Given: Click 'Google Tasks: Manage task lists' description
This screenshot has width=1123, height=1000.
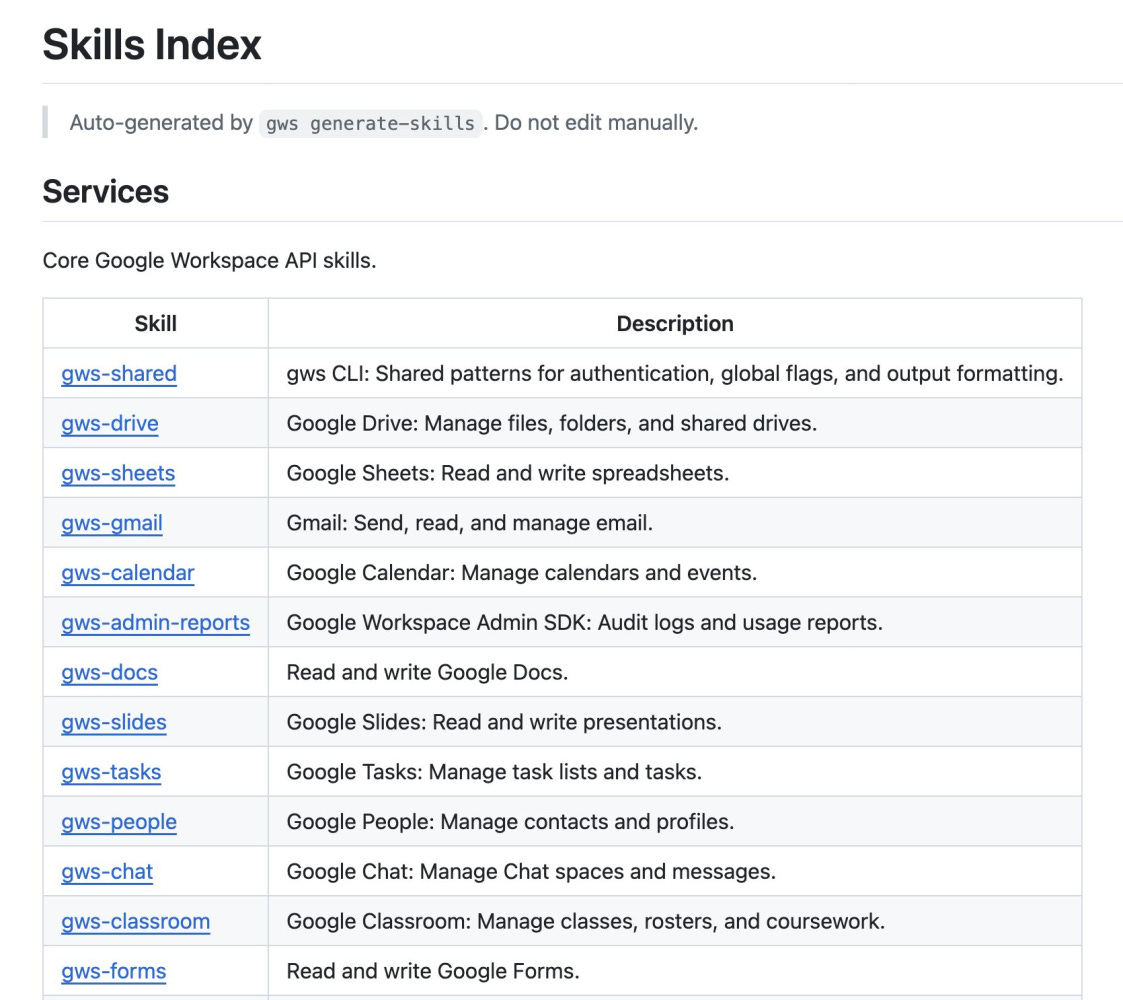Looking at the screenshot, I should pos(494,771).
